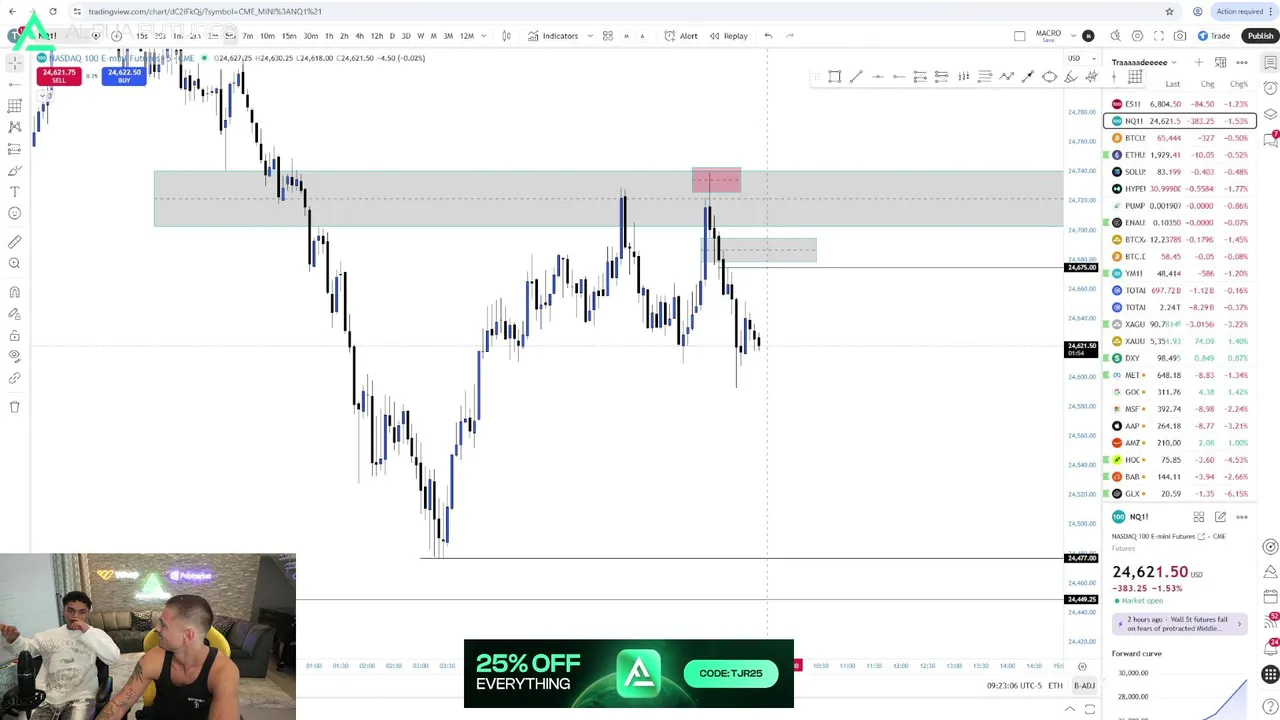The image size is (1280, 720).
Task: Open the Indicators dialog
Action: coord(553,36)
